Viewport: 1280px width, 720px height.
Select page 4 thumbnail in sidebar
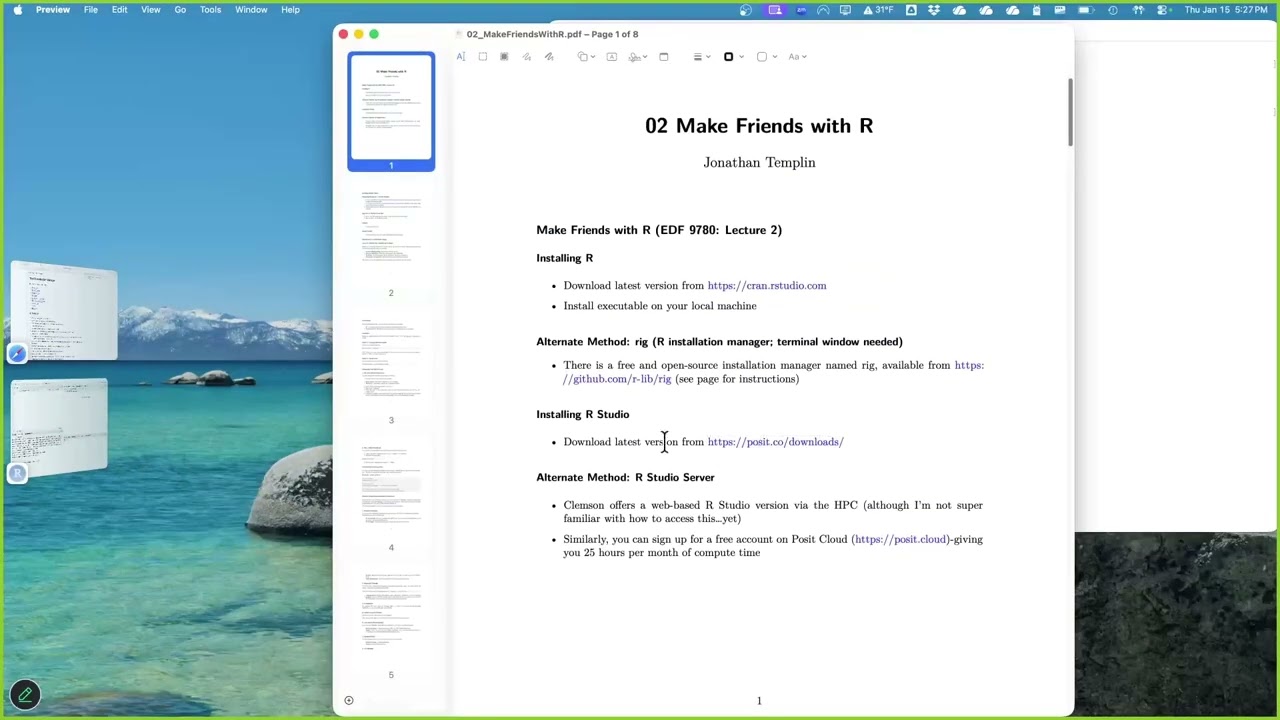point(391,488)
